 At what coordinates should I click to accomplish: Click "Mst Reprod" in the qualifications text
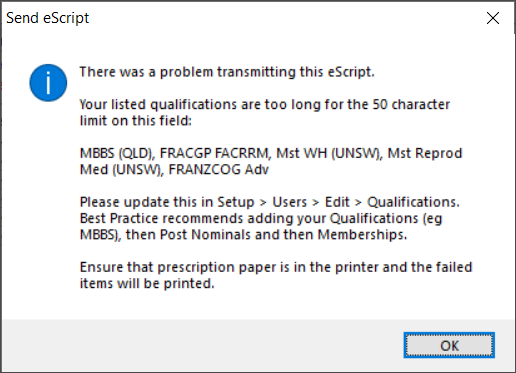[425, 153]
